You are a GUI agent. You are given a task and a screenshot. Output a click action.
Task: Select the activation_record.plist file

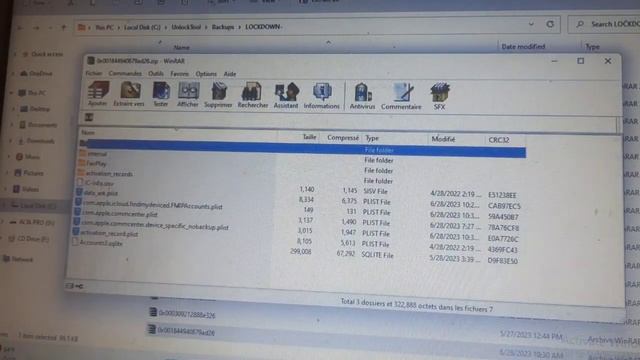coord(106,233)
